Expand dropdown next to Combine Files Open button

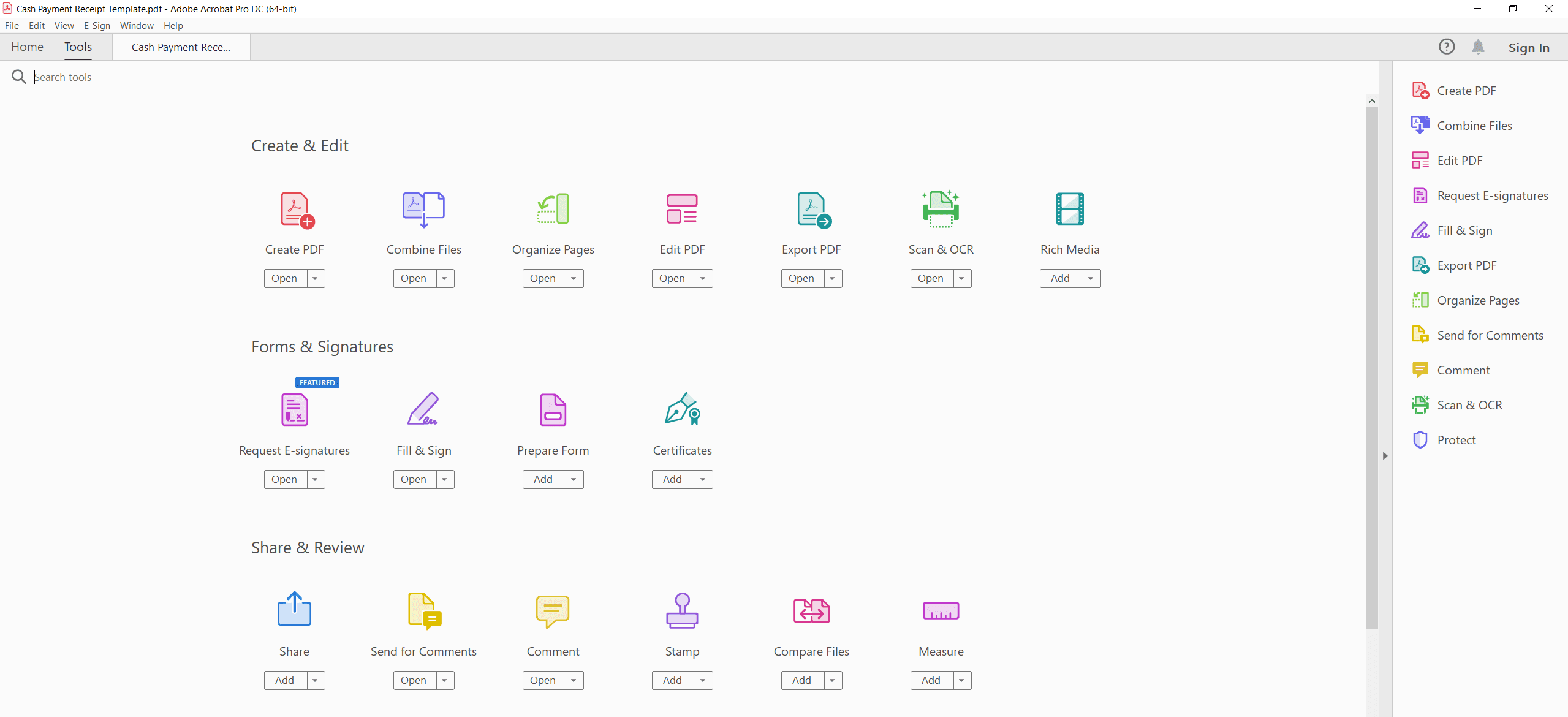click(445, 278)
